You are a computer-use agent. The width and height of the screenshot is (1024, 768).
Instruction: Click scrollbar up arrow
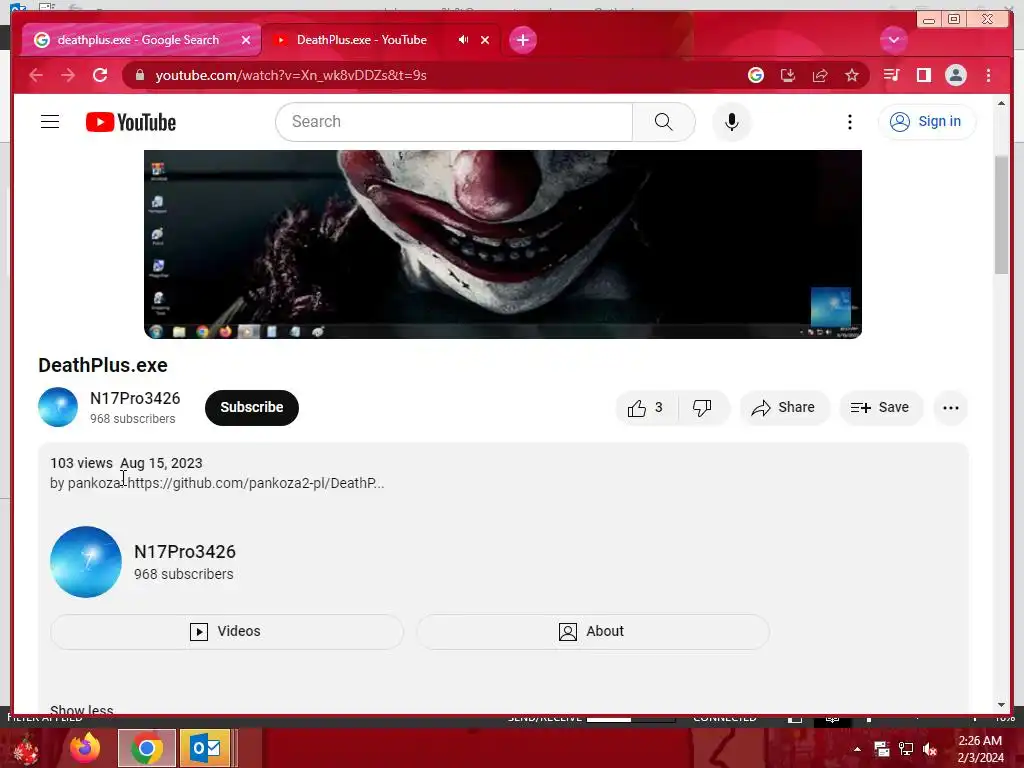tap(1001, 103)
